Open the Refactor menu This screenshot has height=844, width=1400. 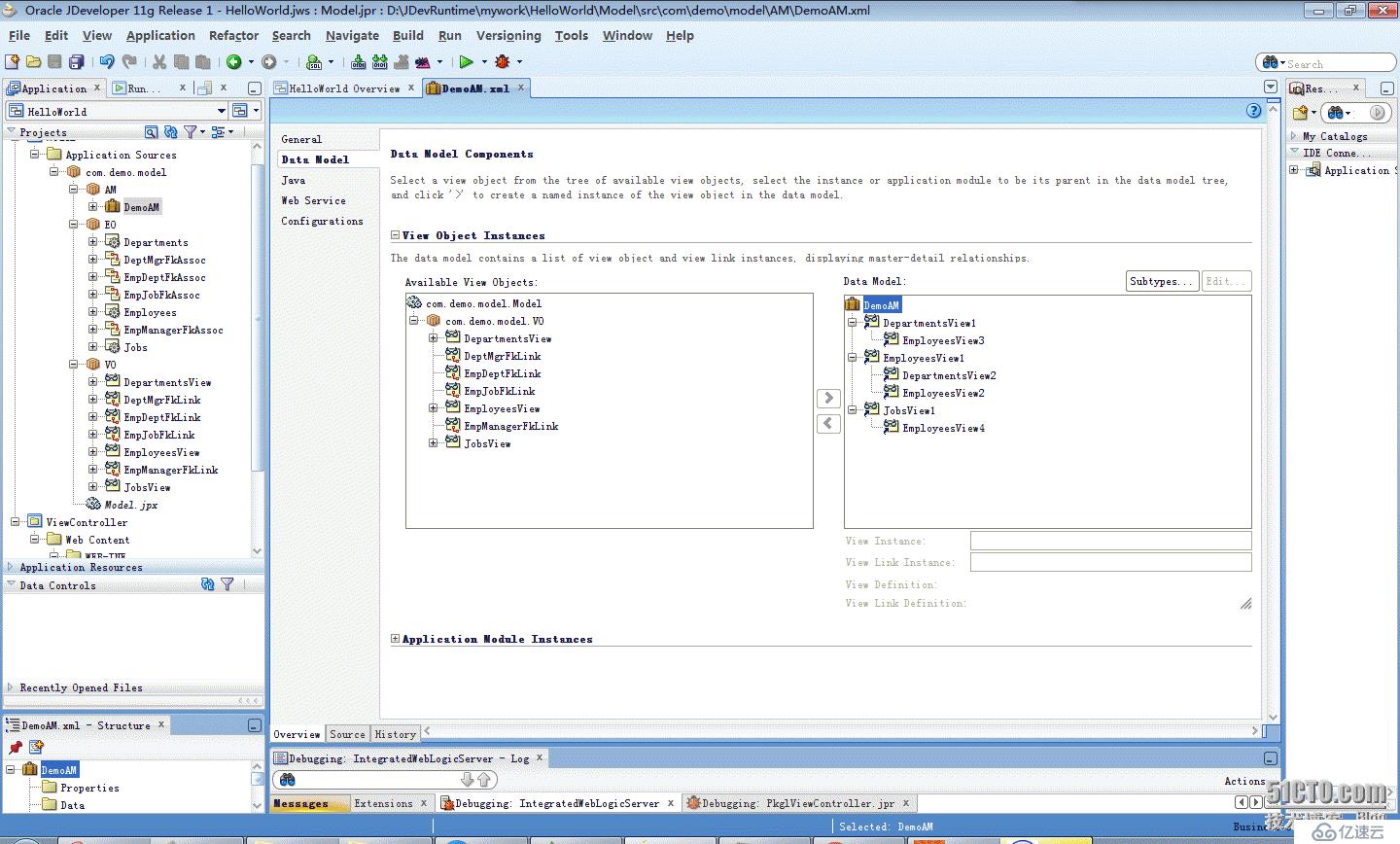(233, 35)
